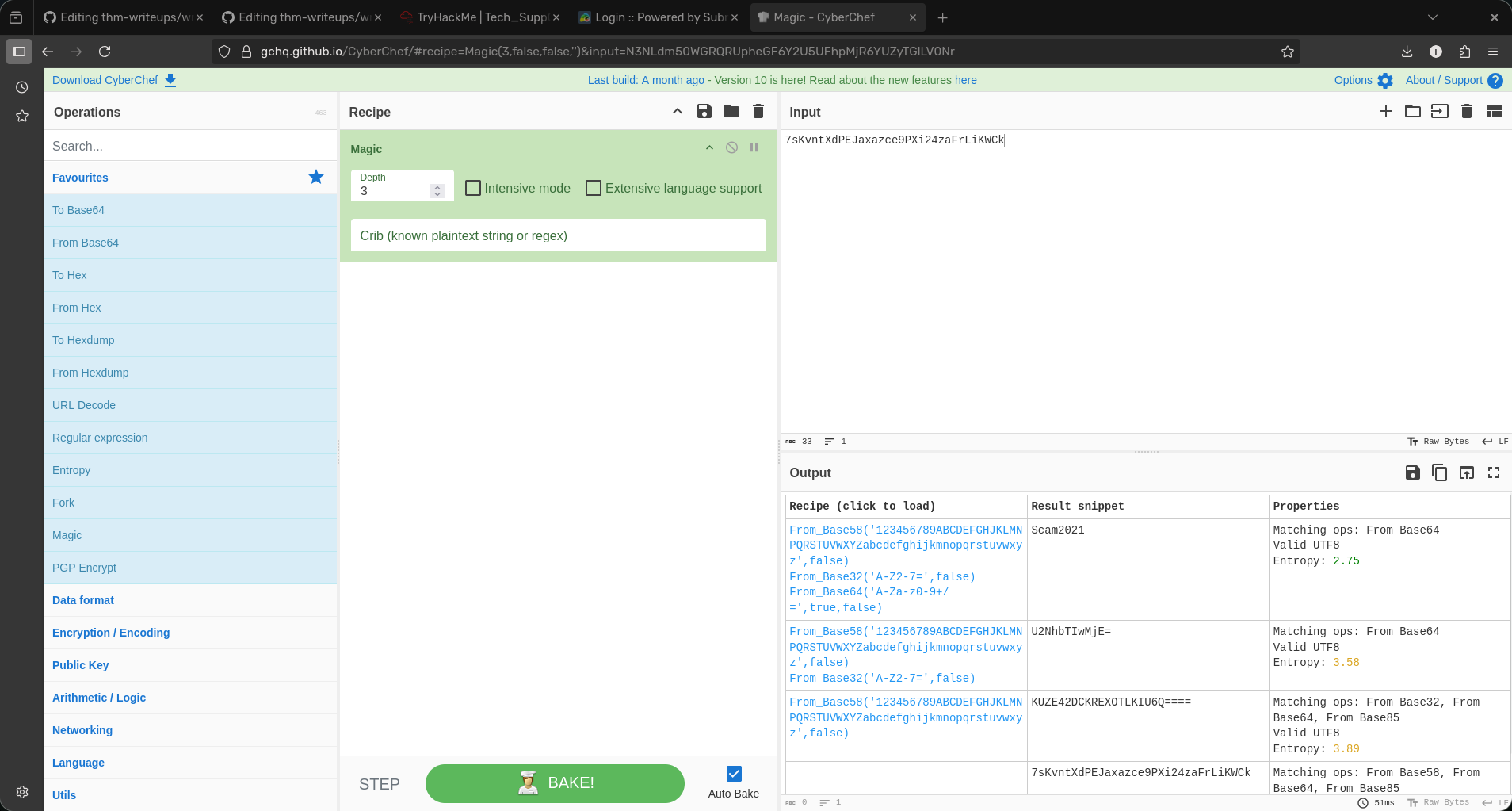Open About / Support help

(x=1453, y=80)
